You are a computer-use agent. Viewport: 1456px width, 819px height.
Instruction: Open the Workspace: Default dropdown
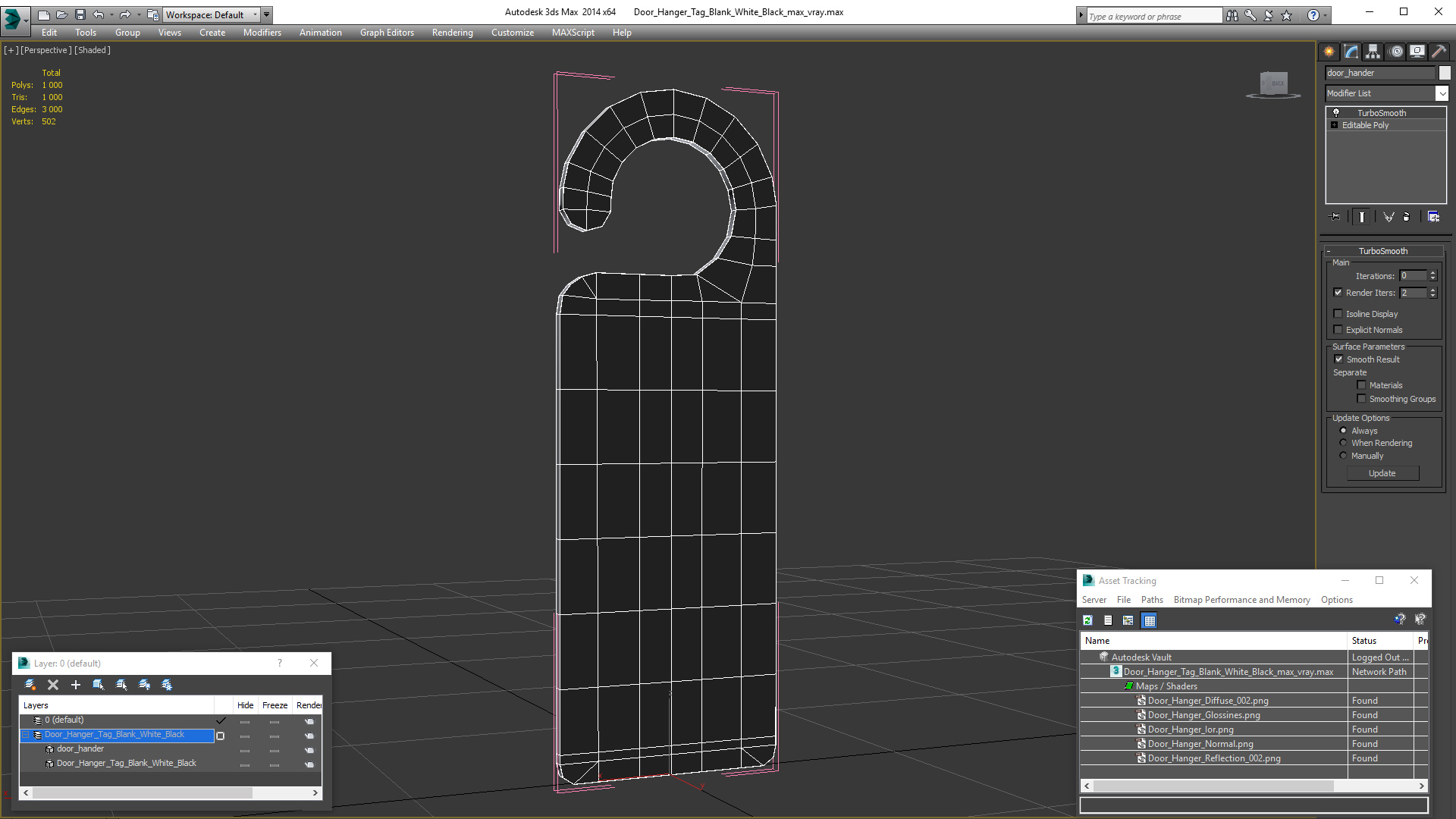click(x=212, y=14)
